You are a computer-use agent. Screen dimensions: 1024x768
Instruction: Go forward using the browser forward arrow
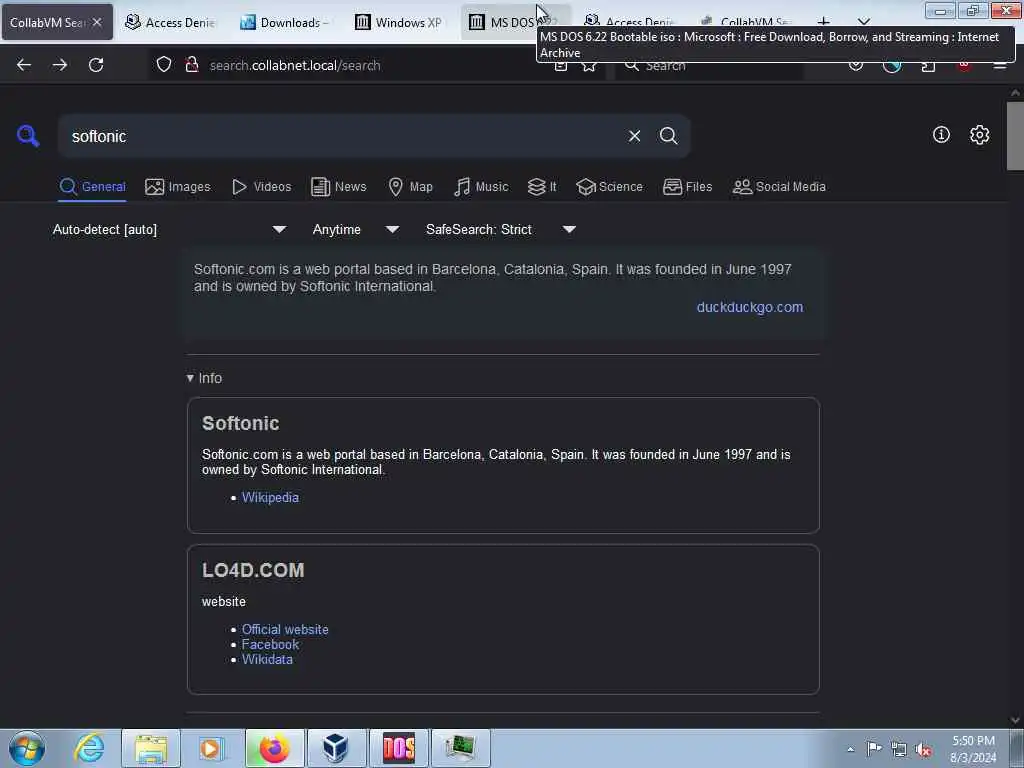point(59,65)
